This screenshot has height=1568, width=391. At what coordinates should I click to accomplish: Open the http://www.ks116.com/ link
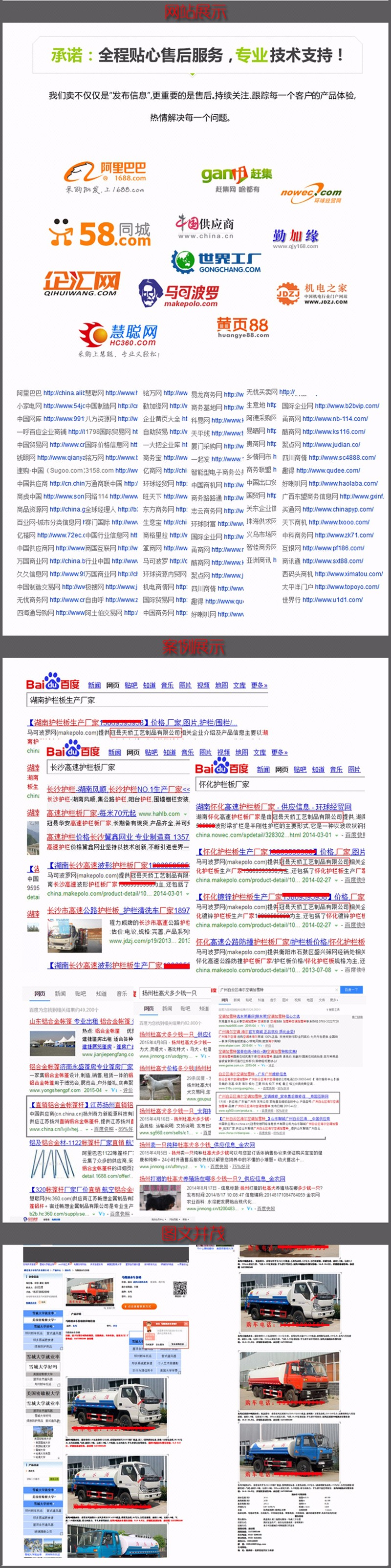point(334,431)
